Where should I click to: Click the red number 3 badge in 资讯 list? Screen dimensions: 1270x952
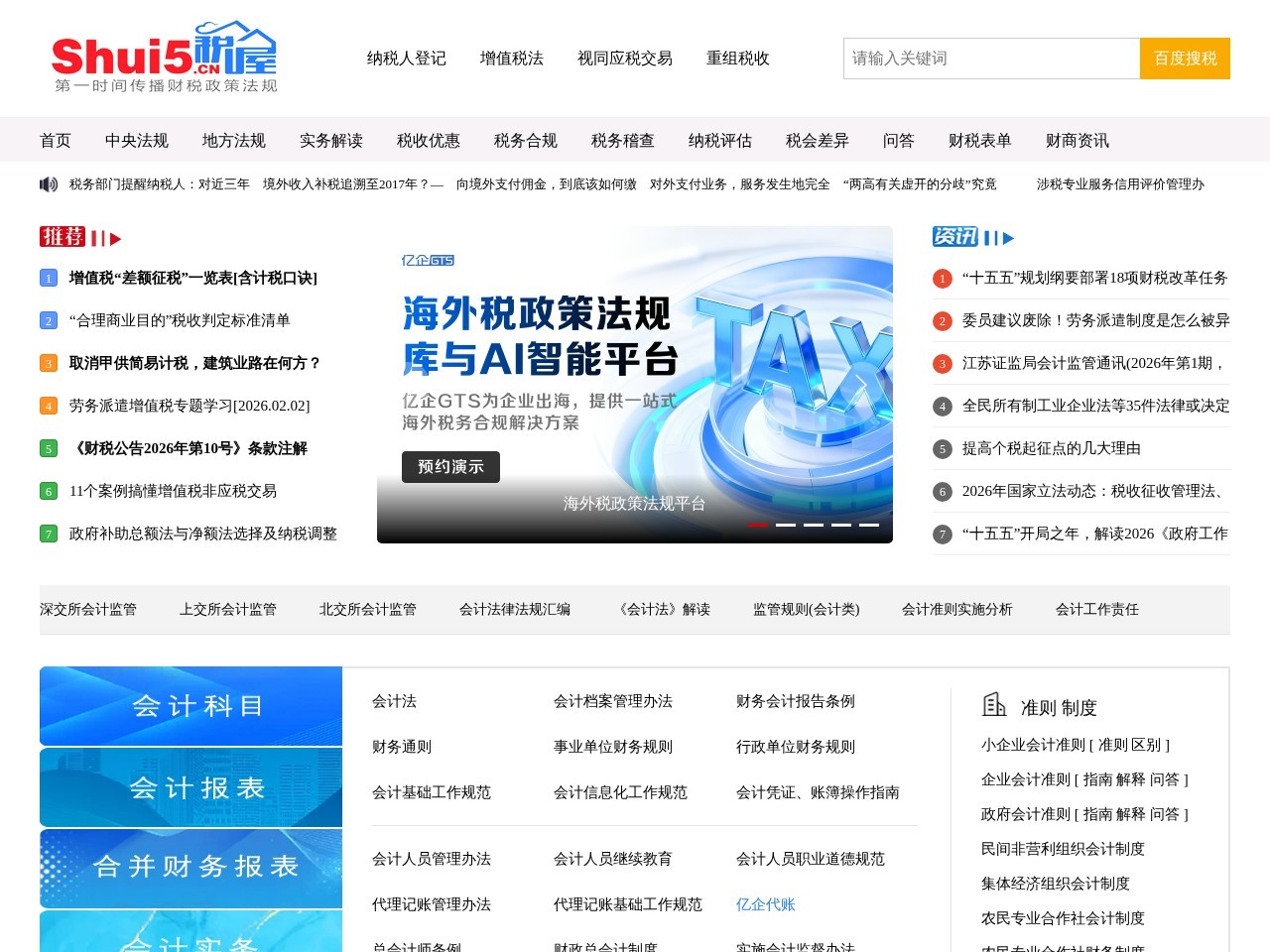point(943,364)
